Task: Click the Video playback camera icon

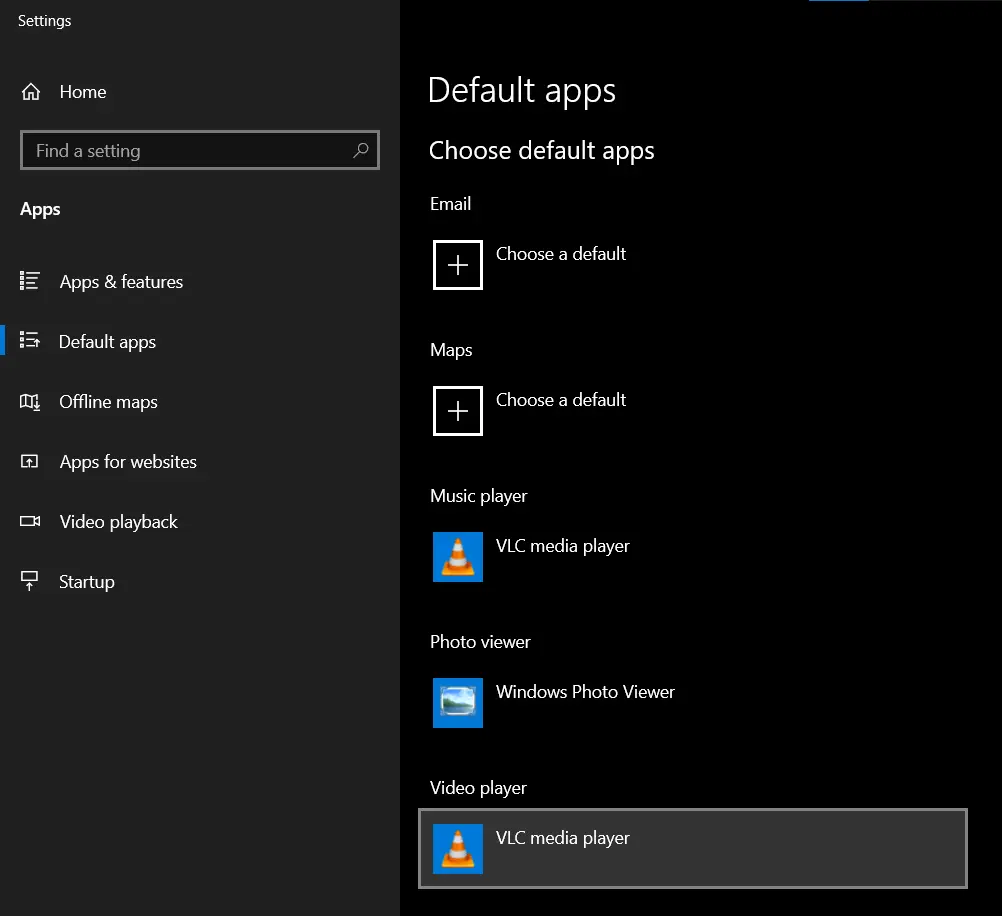Action: click(x=29, y=521)
